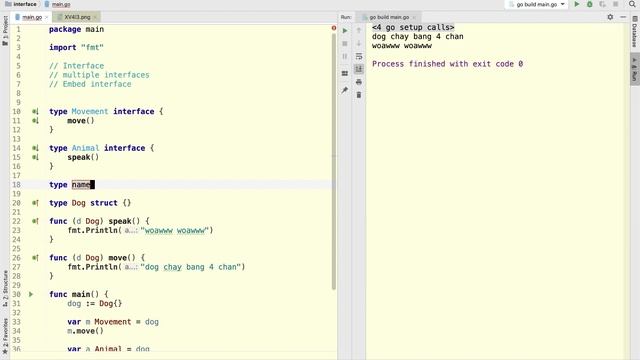640x360 pixels.
Task: Start debugging with the green bug icon
Action: pos(590,4)
